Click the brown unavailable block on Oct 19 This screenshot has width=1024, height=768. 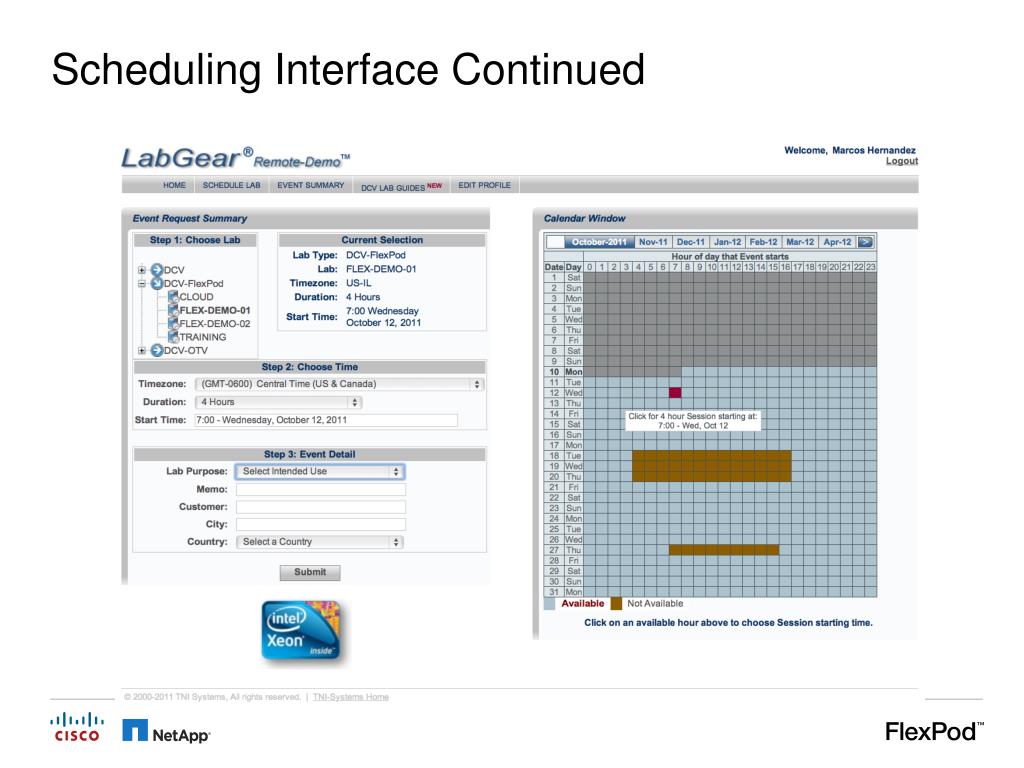click(x=712, y=466)
